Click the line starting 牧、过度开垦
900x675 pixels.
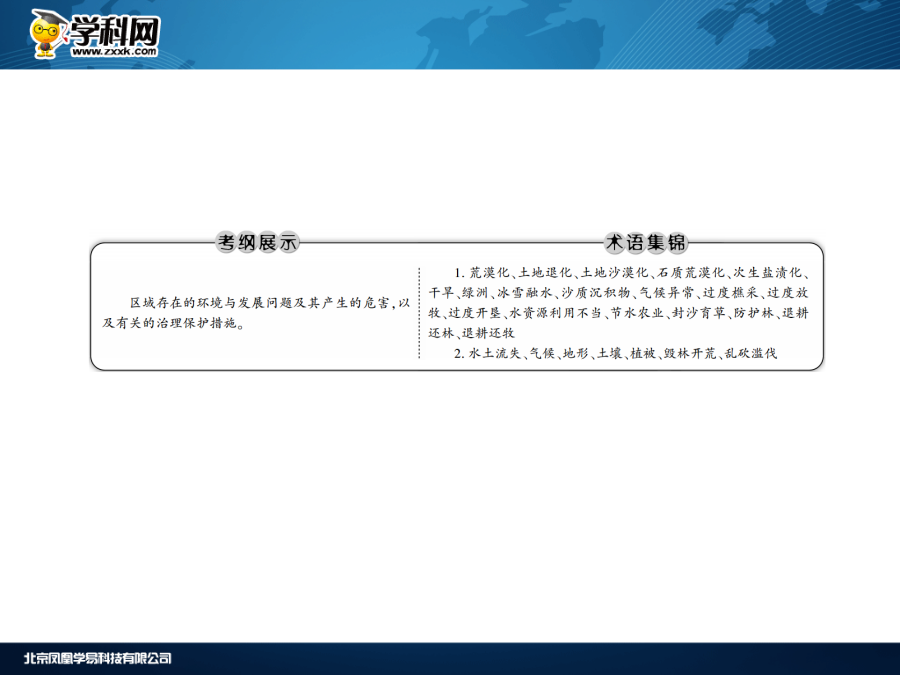pos(618,313)
